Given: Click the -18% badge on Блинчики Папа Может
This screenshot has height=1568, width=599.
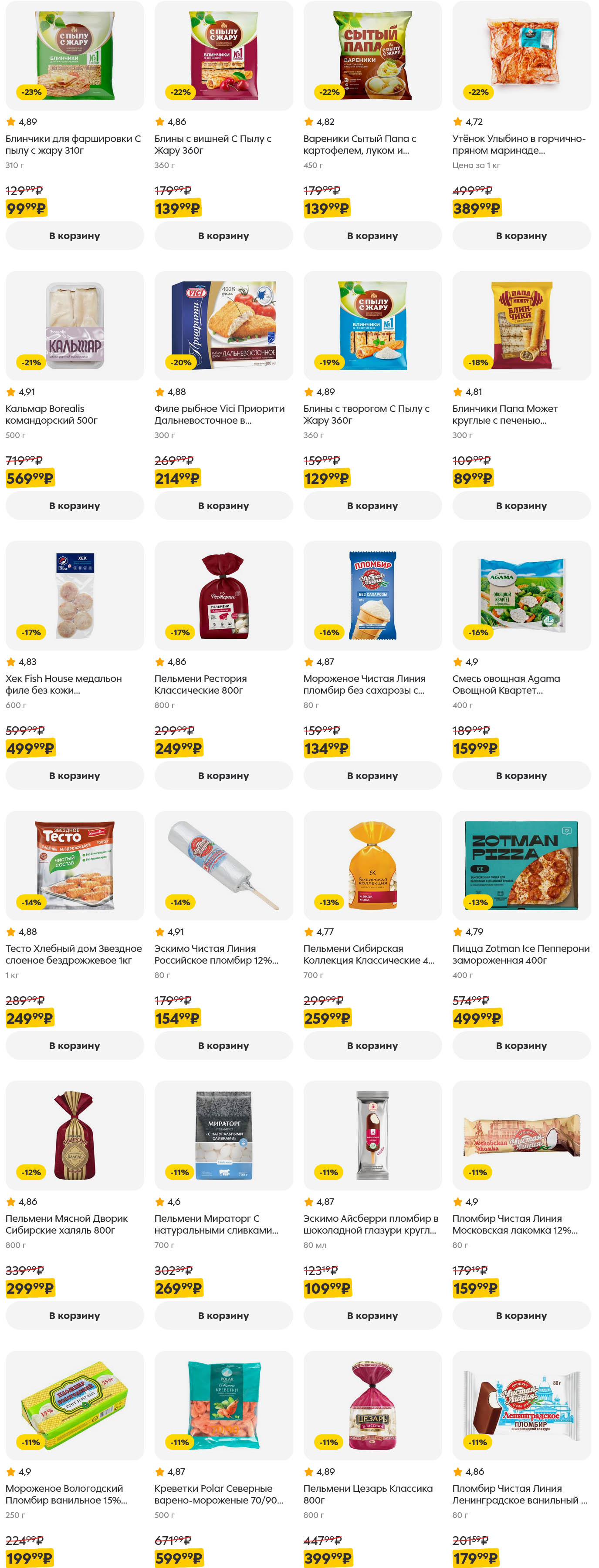Looking at the screenshot, I should click(478, 362).
